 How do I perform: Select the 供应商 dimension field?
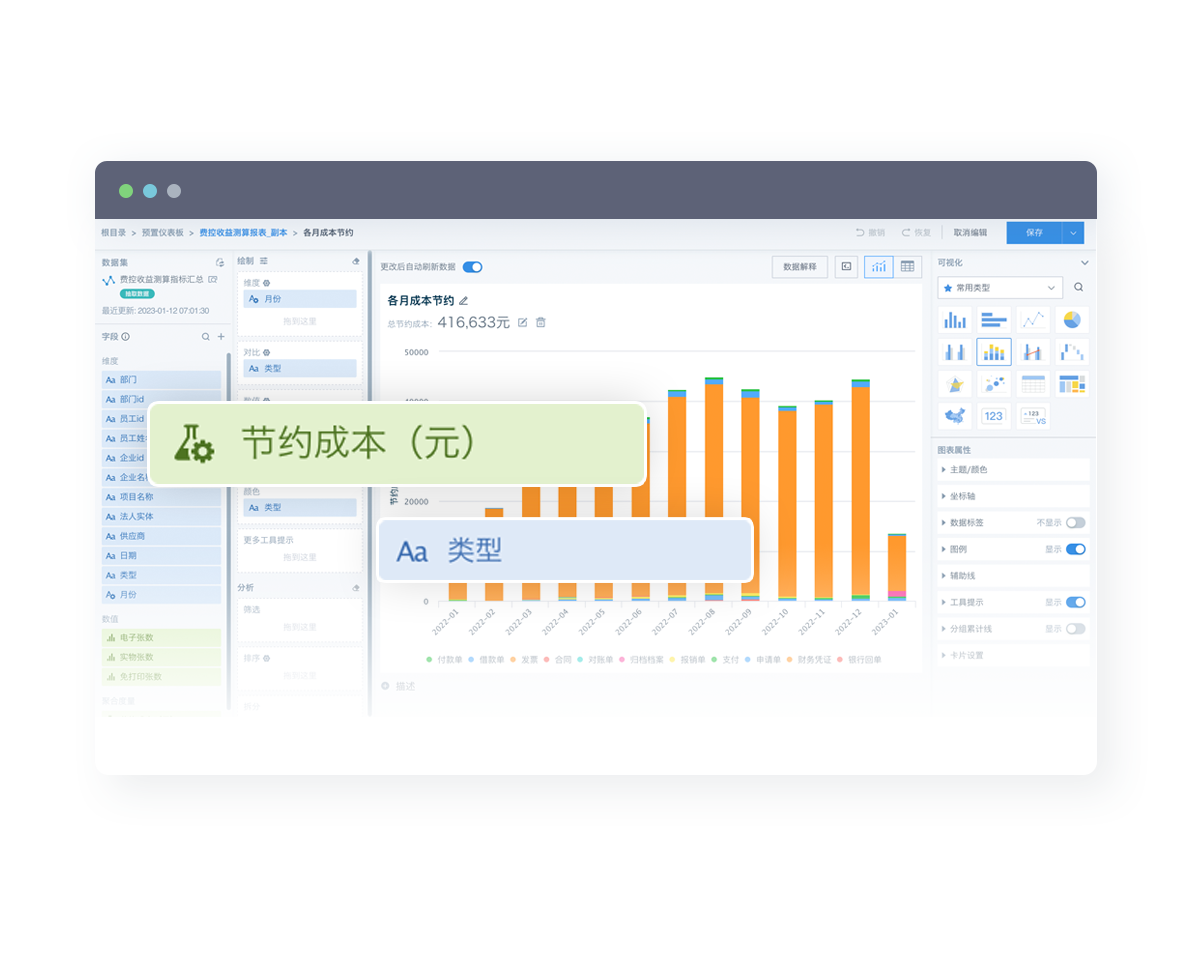pyautogui.click(x=161, y=536)
